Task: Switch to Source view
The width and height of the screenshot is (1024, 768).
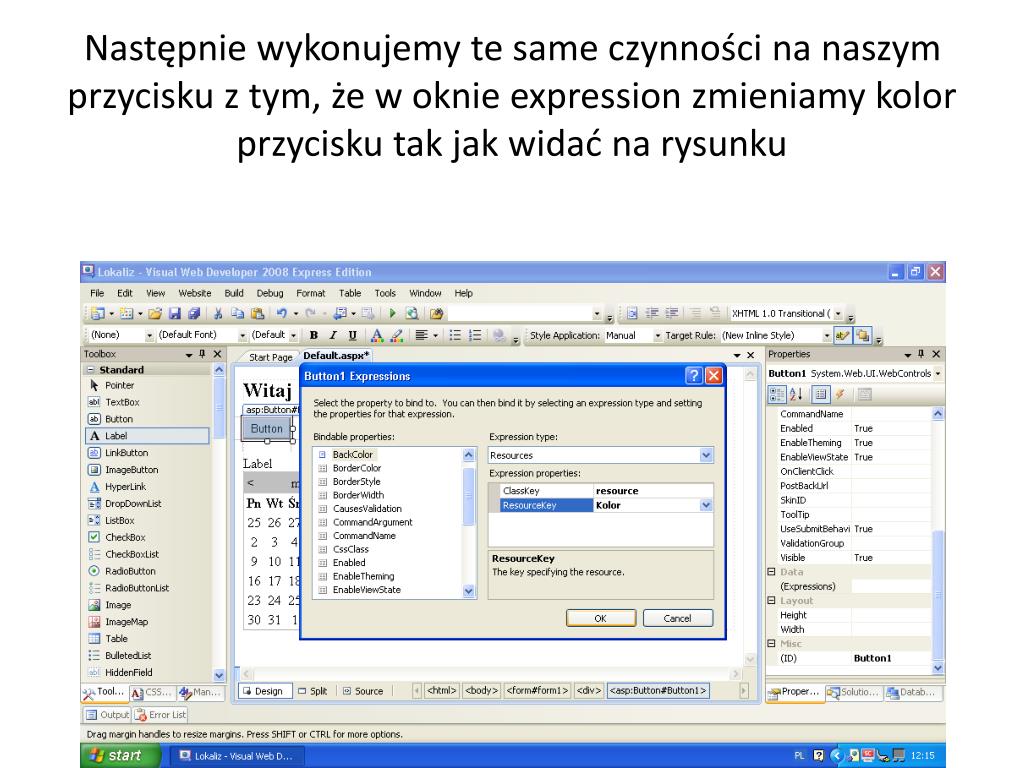Action: (x=363, y=691)
